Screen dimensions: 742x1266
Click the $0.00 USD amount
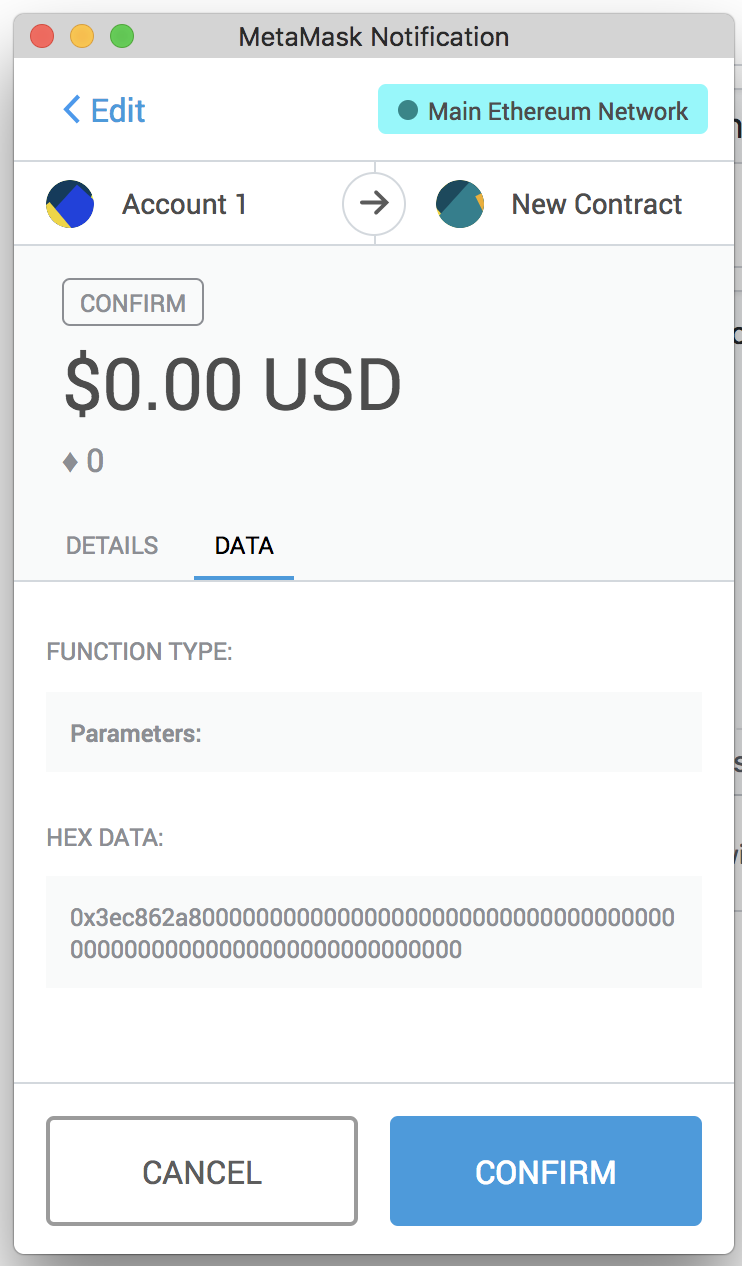pyautogui.click(x=233, y=386)
